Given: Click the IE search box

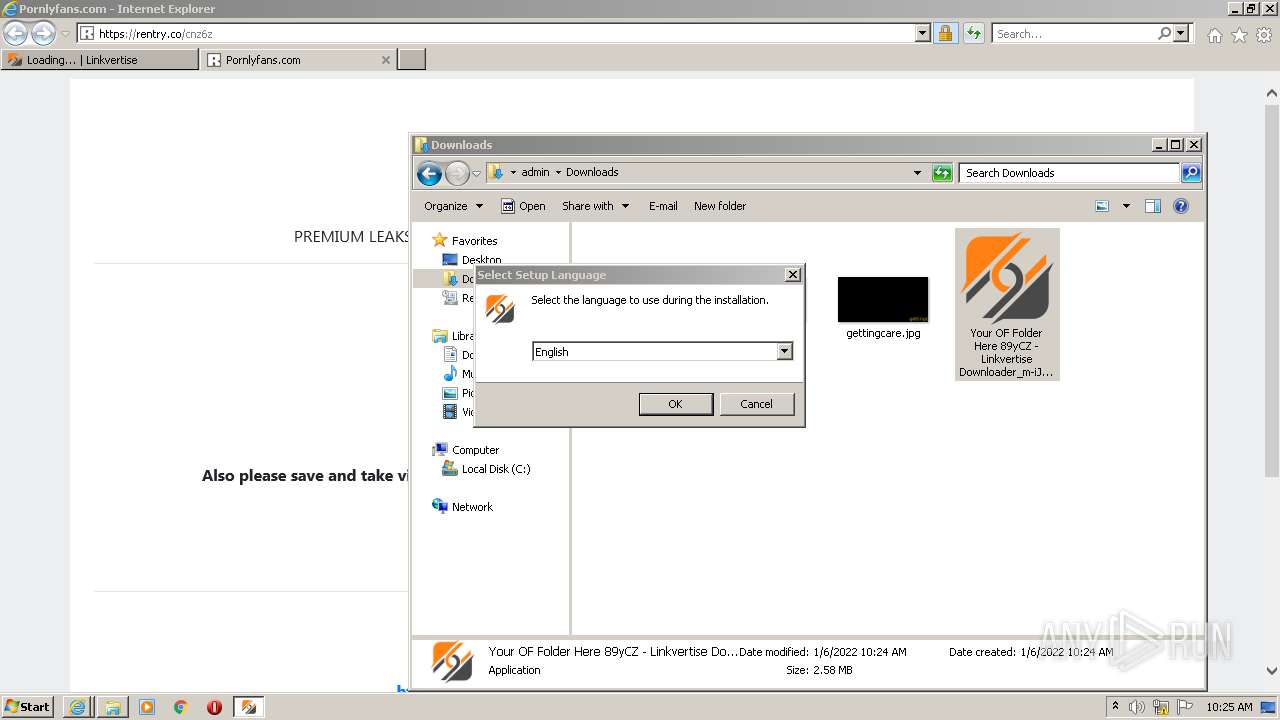Looking at the screenshot, I should click(x=1075, y=33).
